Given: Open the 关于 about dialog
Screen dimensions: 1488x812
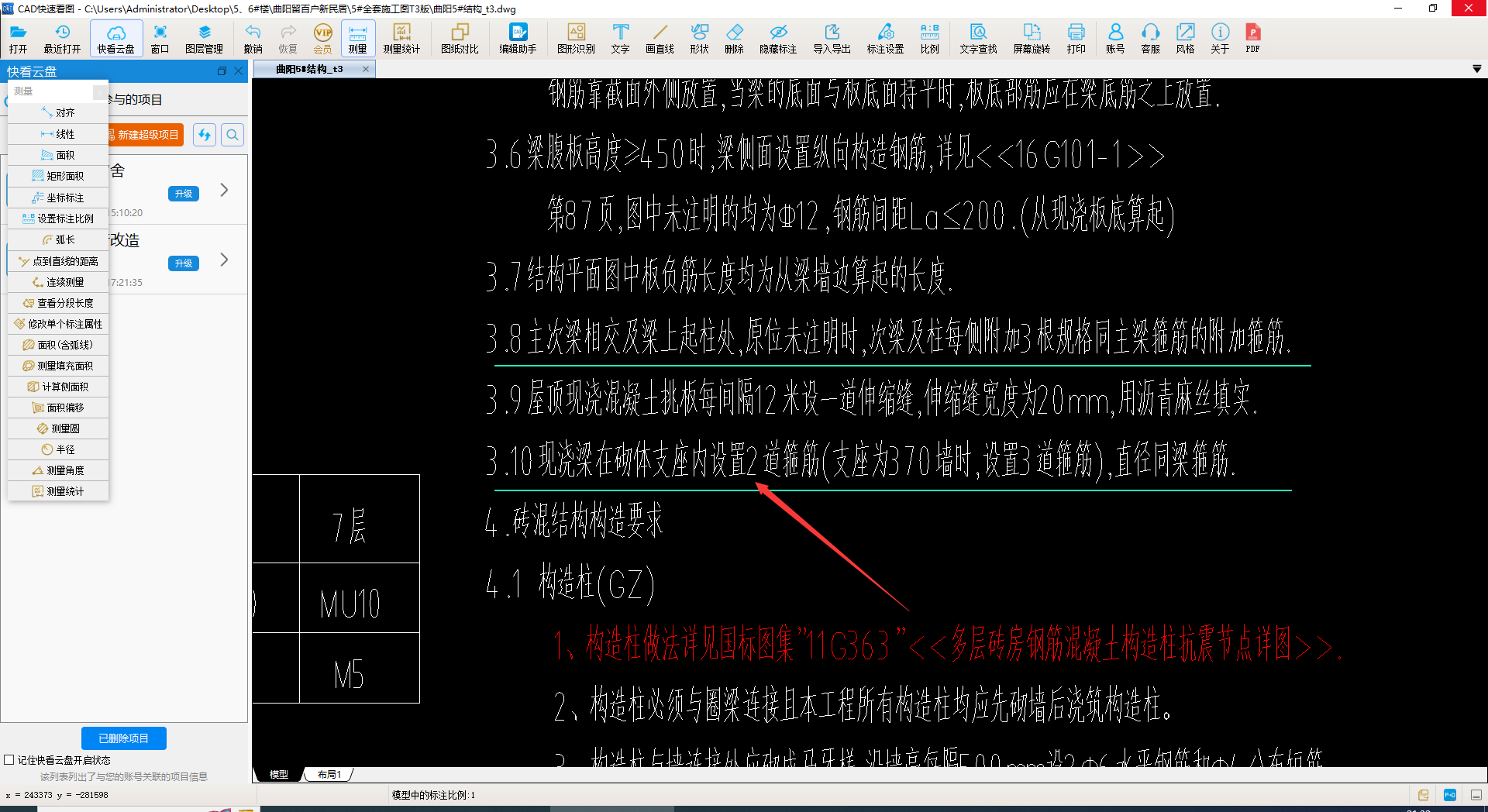Looking at the screenshot, I should 1220,38.
